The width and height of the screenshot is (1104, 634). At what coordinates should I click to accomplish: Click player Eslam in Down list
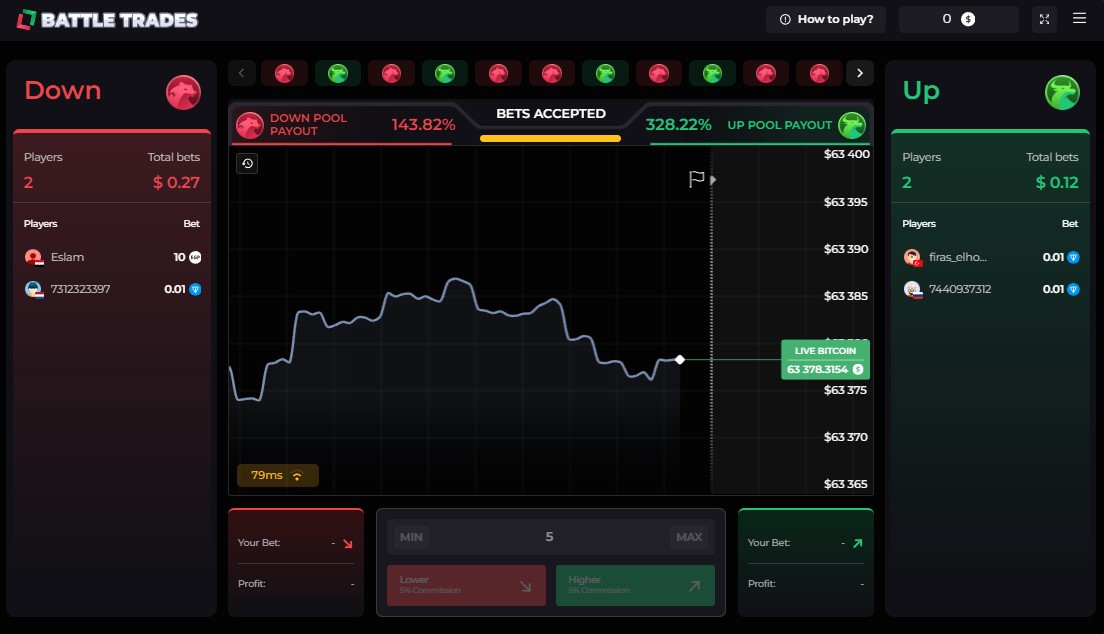pos(68,257)
